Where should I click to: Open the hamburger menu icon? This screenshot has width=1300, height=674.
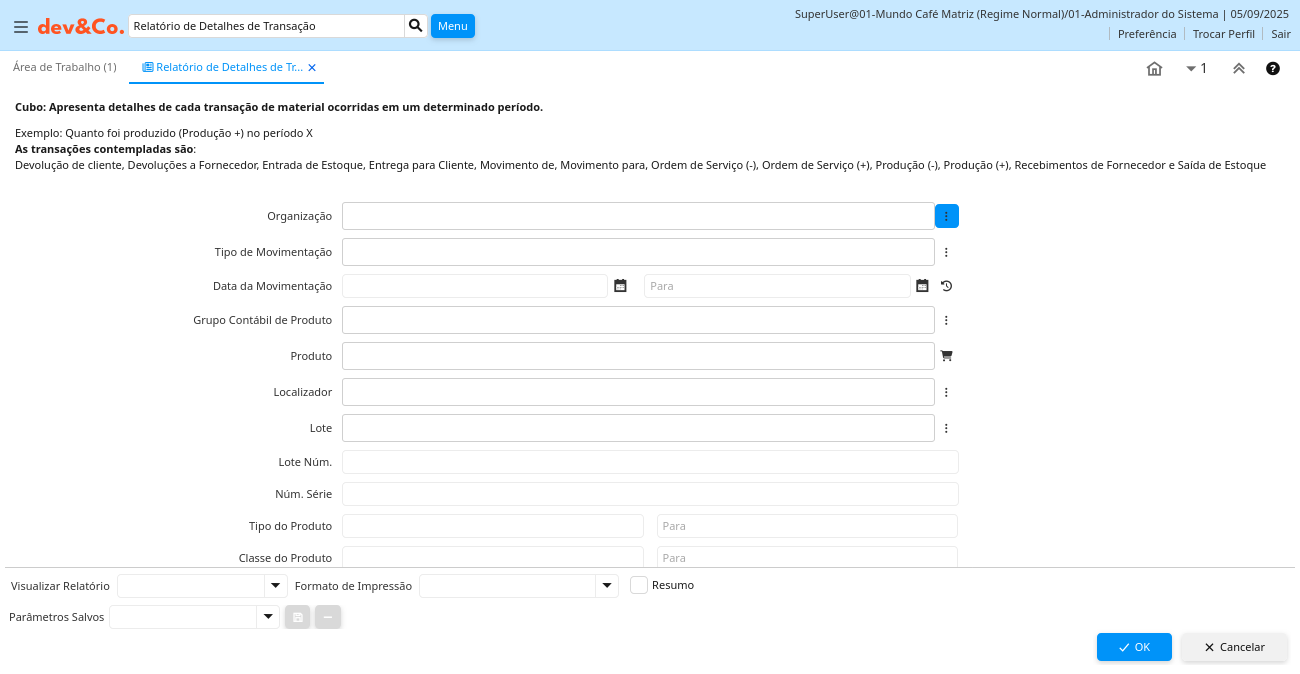(20, 27)
